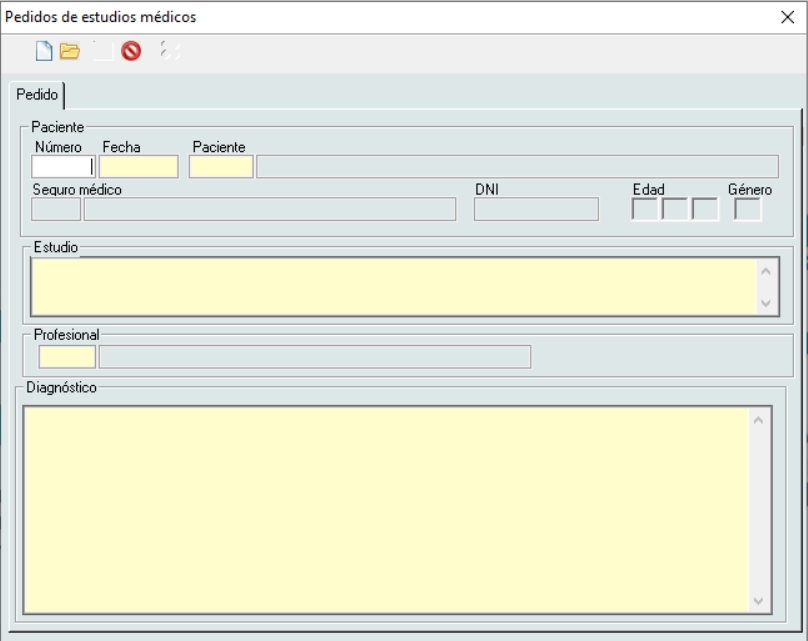Click the Género box
The width and height of the screenshot is (808, 641).
click(748, 209)
